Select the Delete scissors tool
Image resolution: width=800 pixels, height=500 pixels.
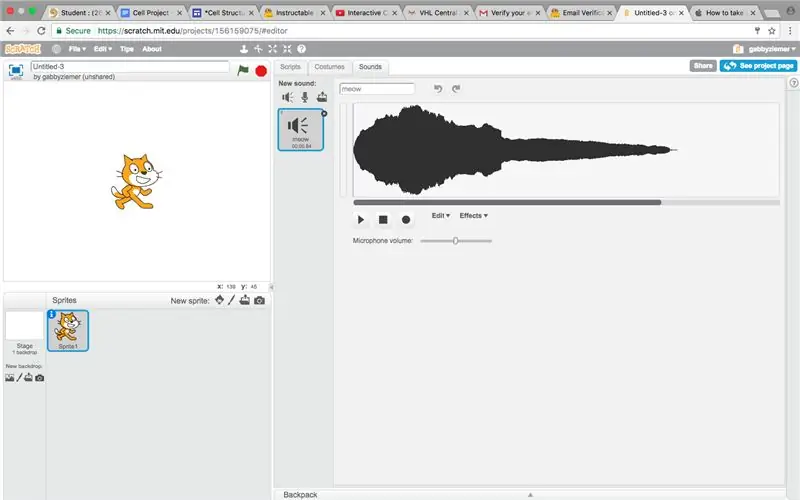258,49
